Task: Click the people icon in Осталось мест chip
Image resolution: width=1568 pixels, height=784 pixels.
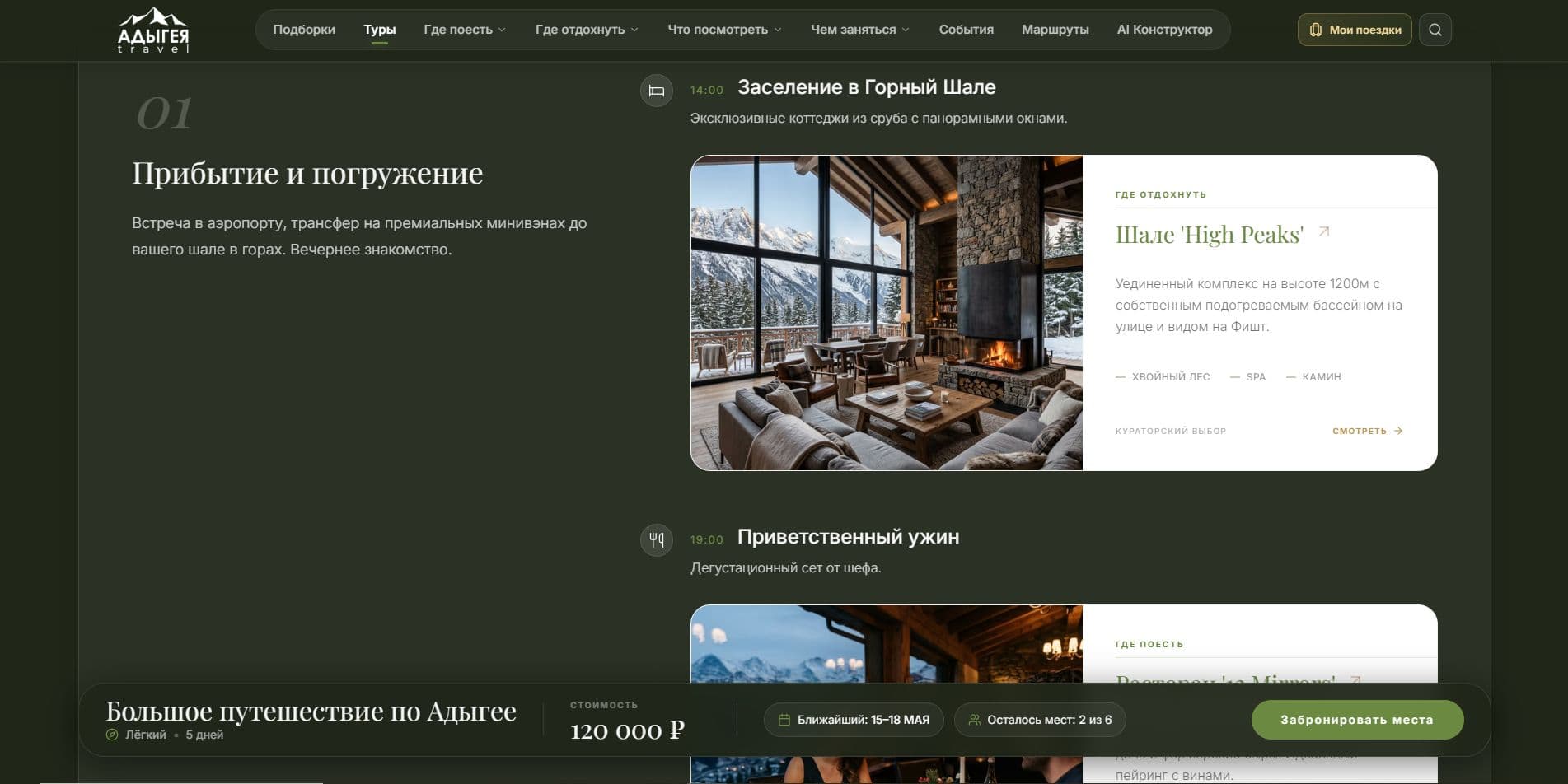Action: (974, 720)
